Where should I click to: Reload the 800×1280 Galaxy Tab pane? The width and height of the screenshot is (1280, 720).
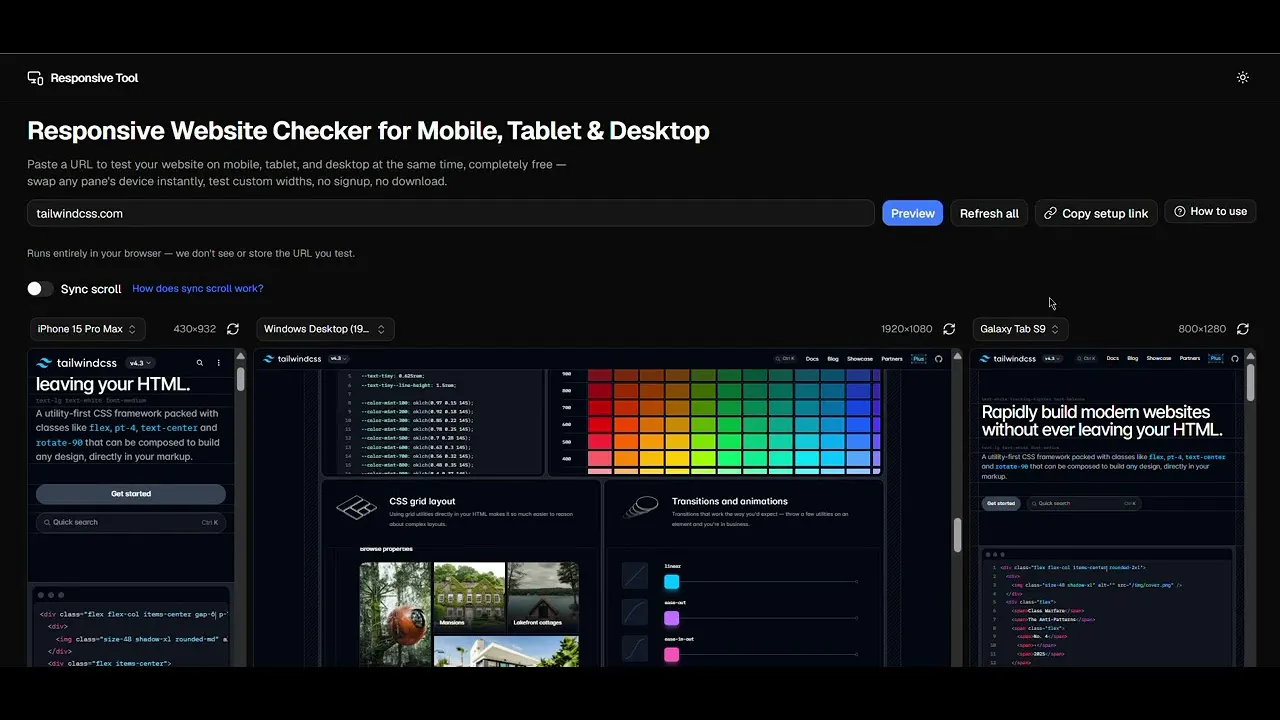tap(1243, 329)
